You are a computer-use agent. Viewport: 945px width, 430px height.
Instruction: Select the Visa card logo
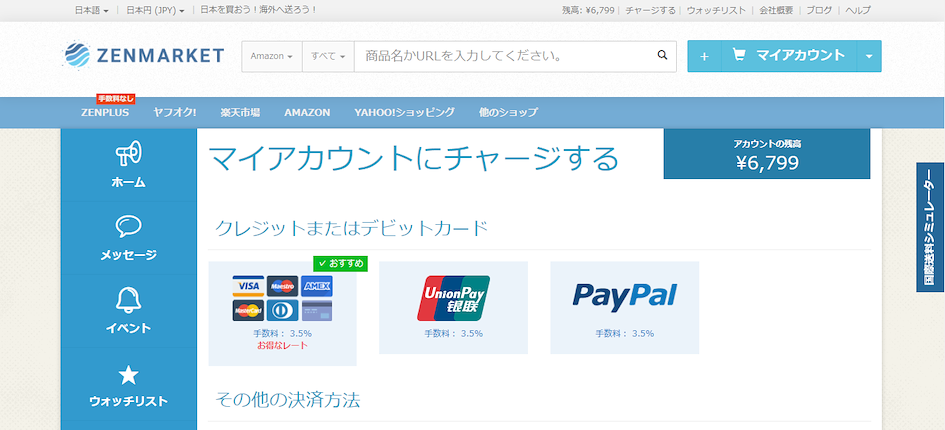(x=248, y=286)
